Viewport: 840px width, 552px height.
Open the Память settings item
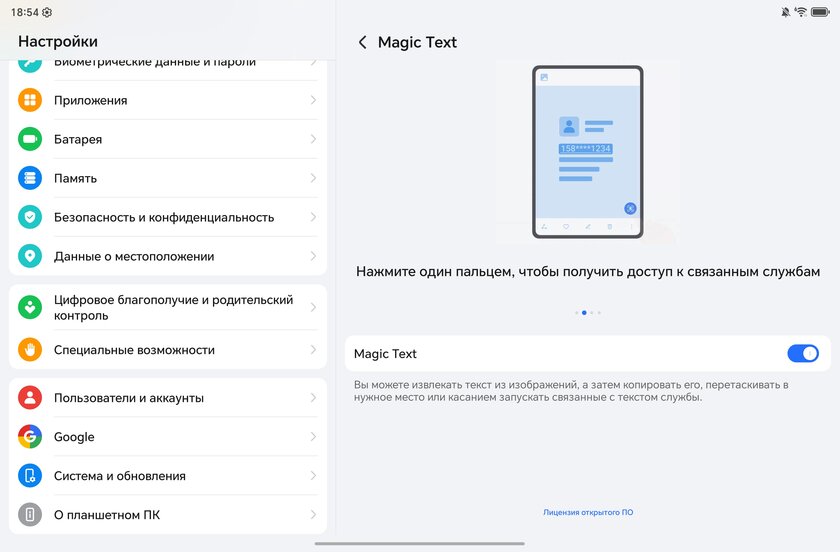168,178
